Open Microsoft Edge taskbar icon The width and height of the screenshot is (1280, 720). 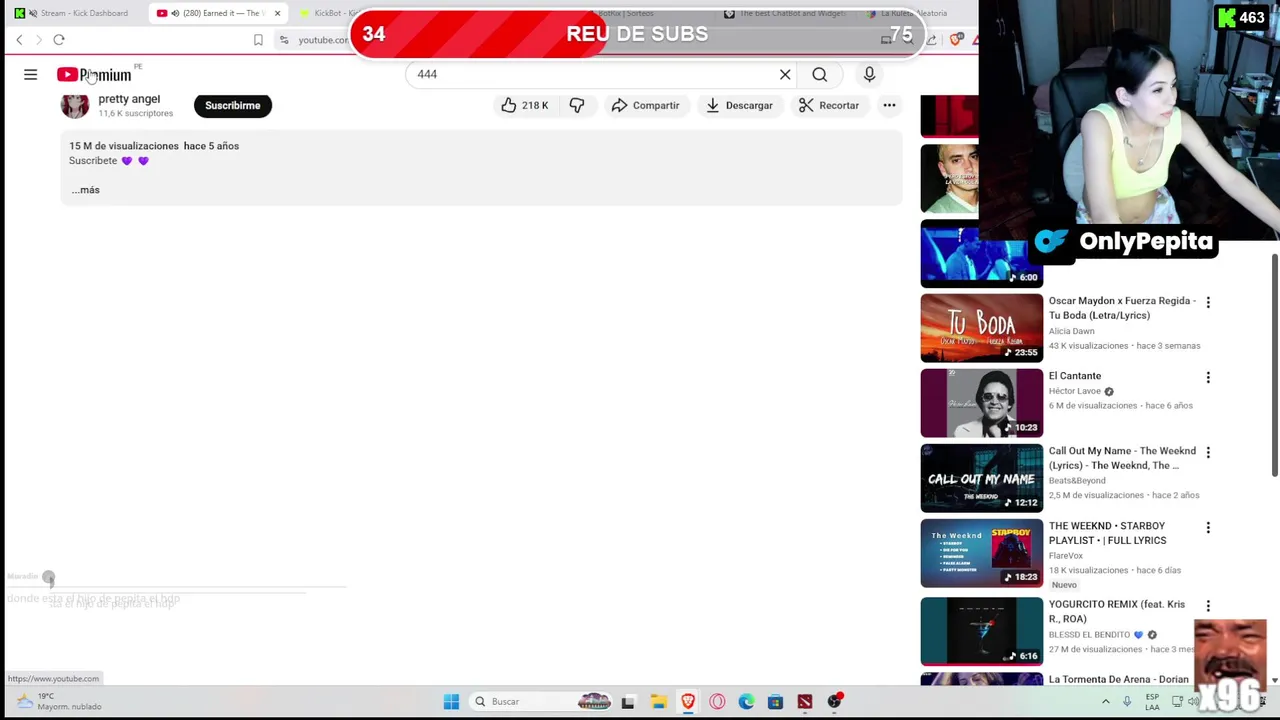746,702
